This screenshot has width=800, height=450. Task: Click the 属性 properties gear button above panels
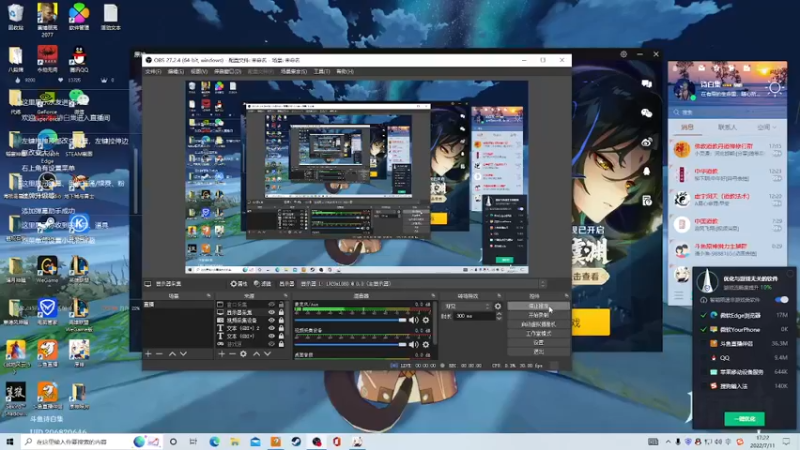239,284
